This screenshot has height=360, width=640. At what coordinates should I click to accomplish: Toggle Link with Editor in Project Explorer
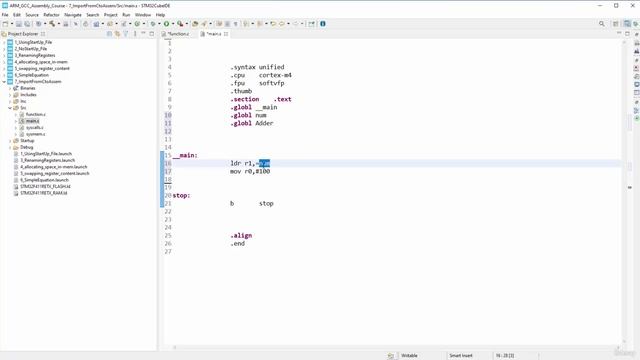(118, 34)
